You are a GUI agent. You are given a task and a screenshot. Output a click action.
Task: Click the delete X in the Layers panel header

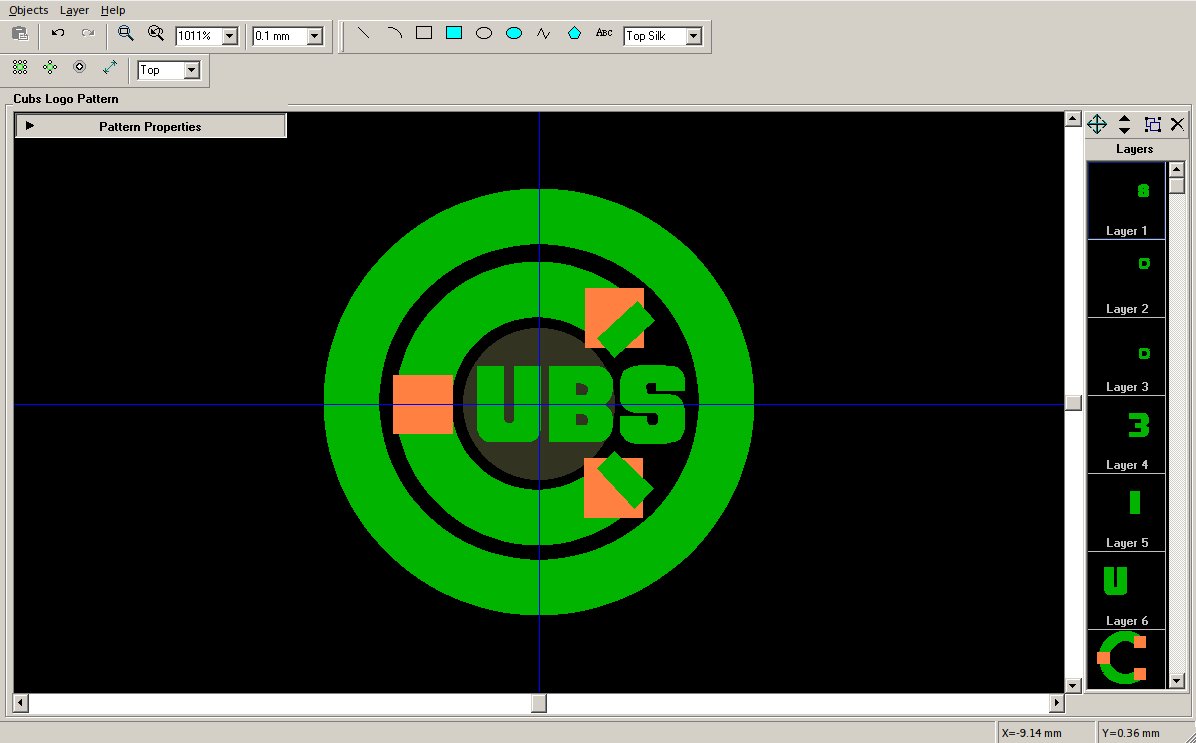1177,124
